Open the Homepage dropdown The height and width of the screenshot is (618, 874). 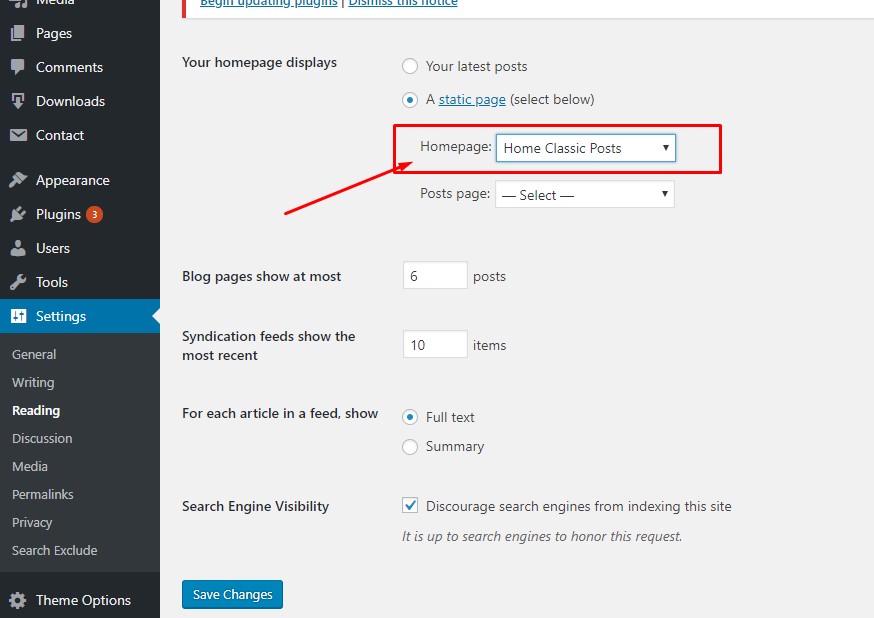tap(585, 148)
